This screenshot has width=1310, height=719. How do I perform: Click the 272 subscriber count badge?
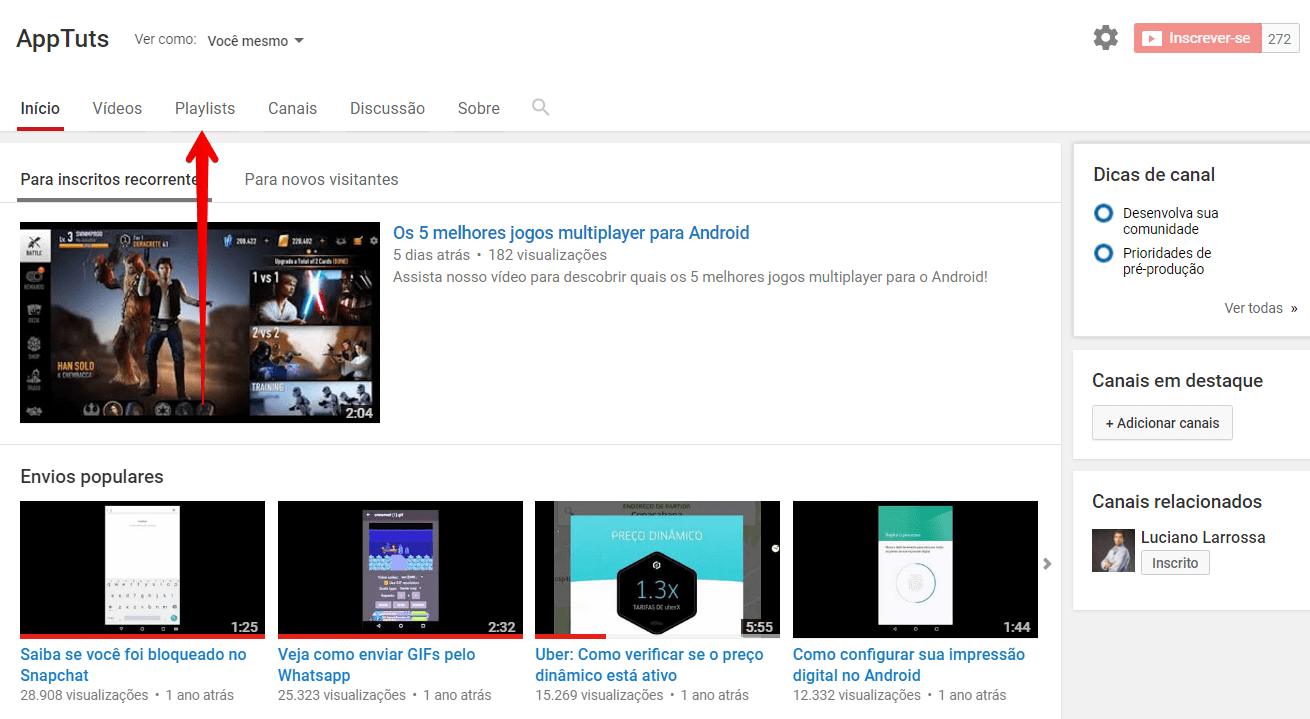(1279, 38)
